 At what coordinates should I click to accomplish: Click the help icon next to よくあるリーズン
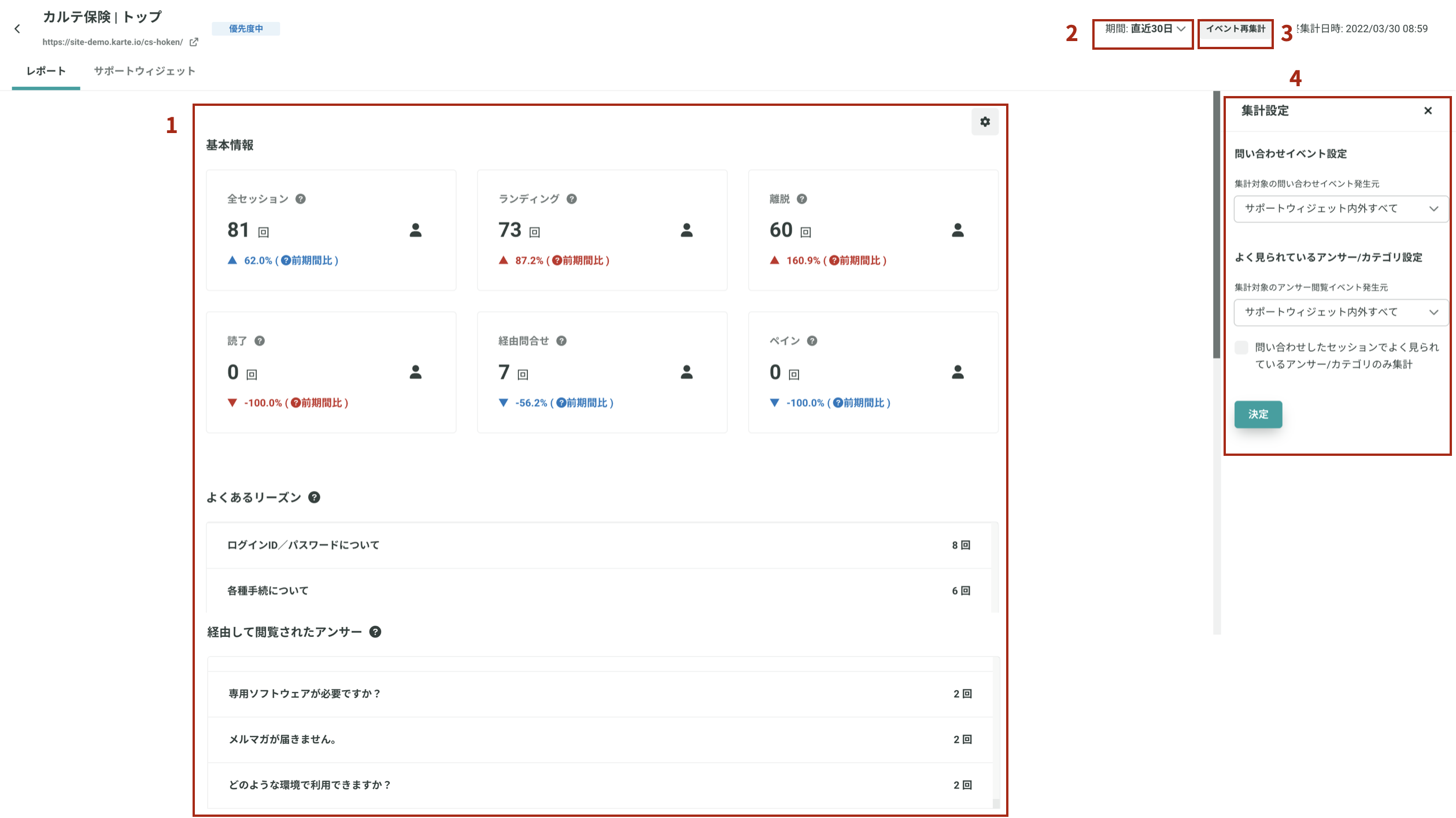click(x=314, y=498)
